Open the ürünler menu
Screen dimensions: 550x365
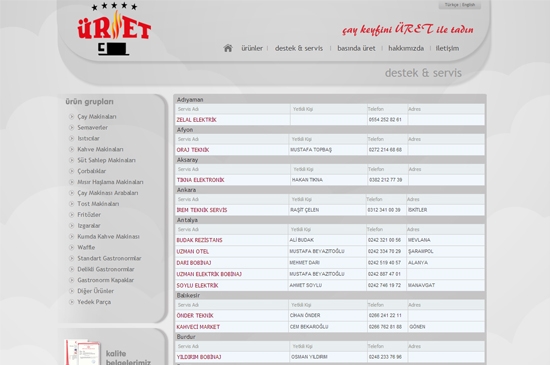(252, 48)
